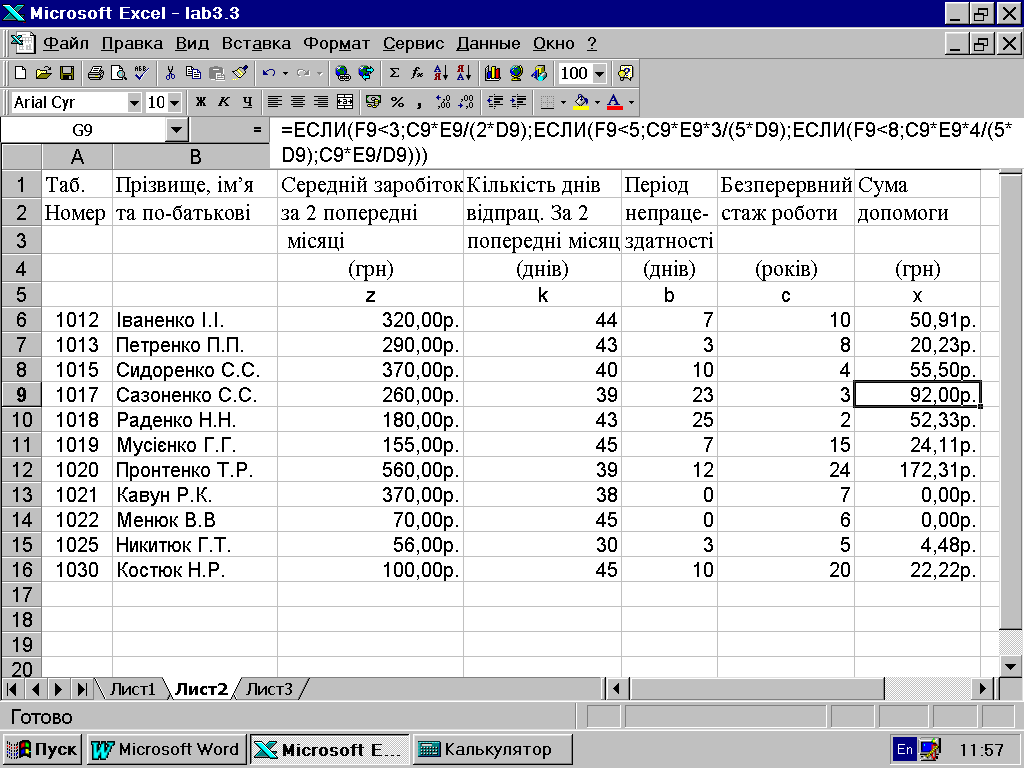Screen dimensions: 1024x768
Task: Toggle underline formatting (Ч)
Action: click(x=248, y=102)
